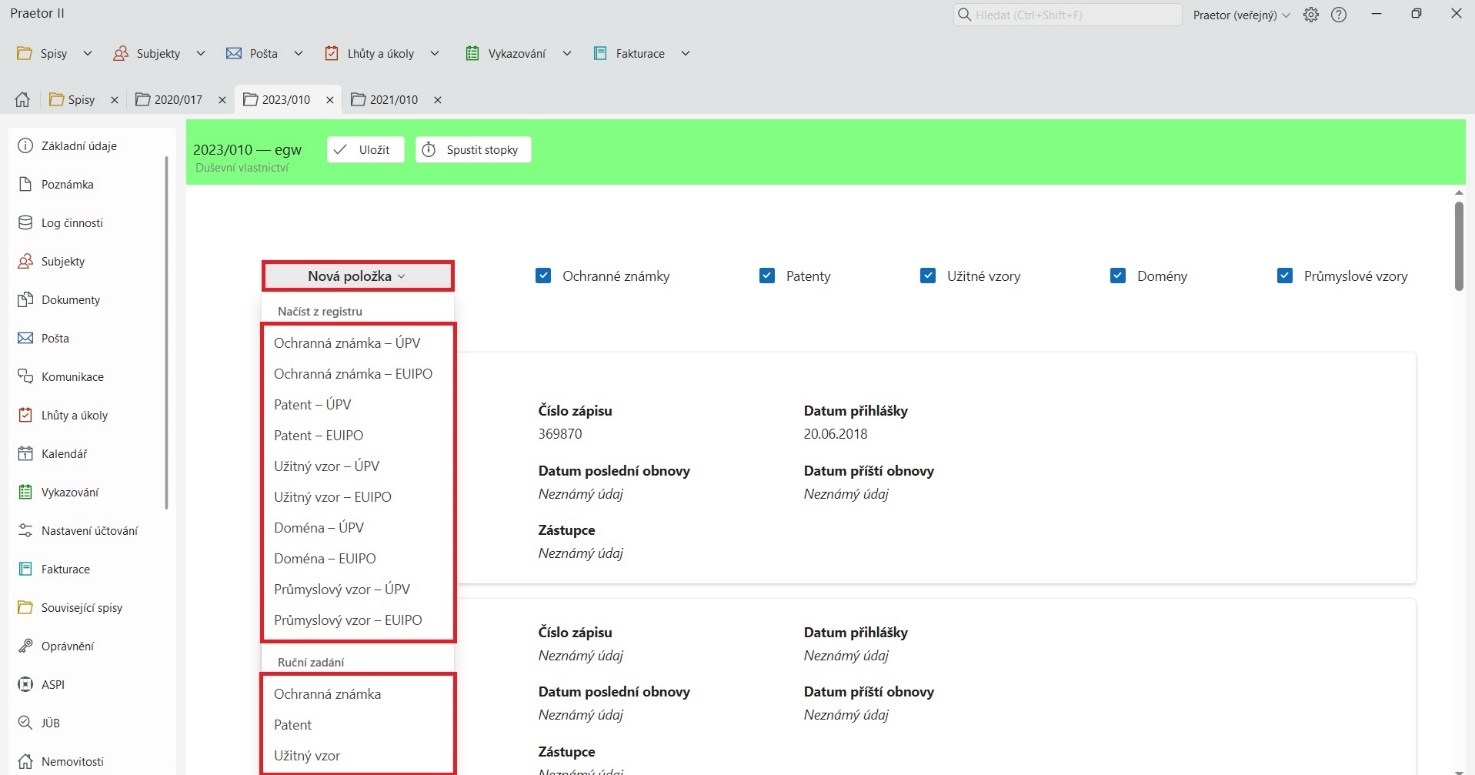Open the Fakturace dropdown in top bar
The image size is (1475, 775).
coord(686,53)
